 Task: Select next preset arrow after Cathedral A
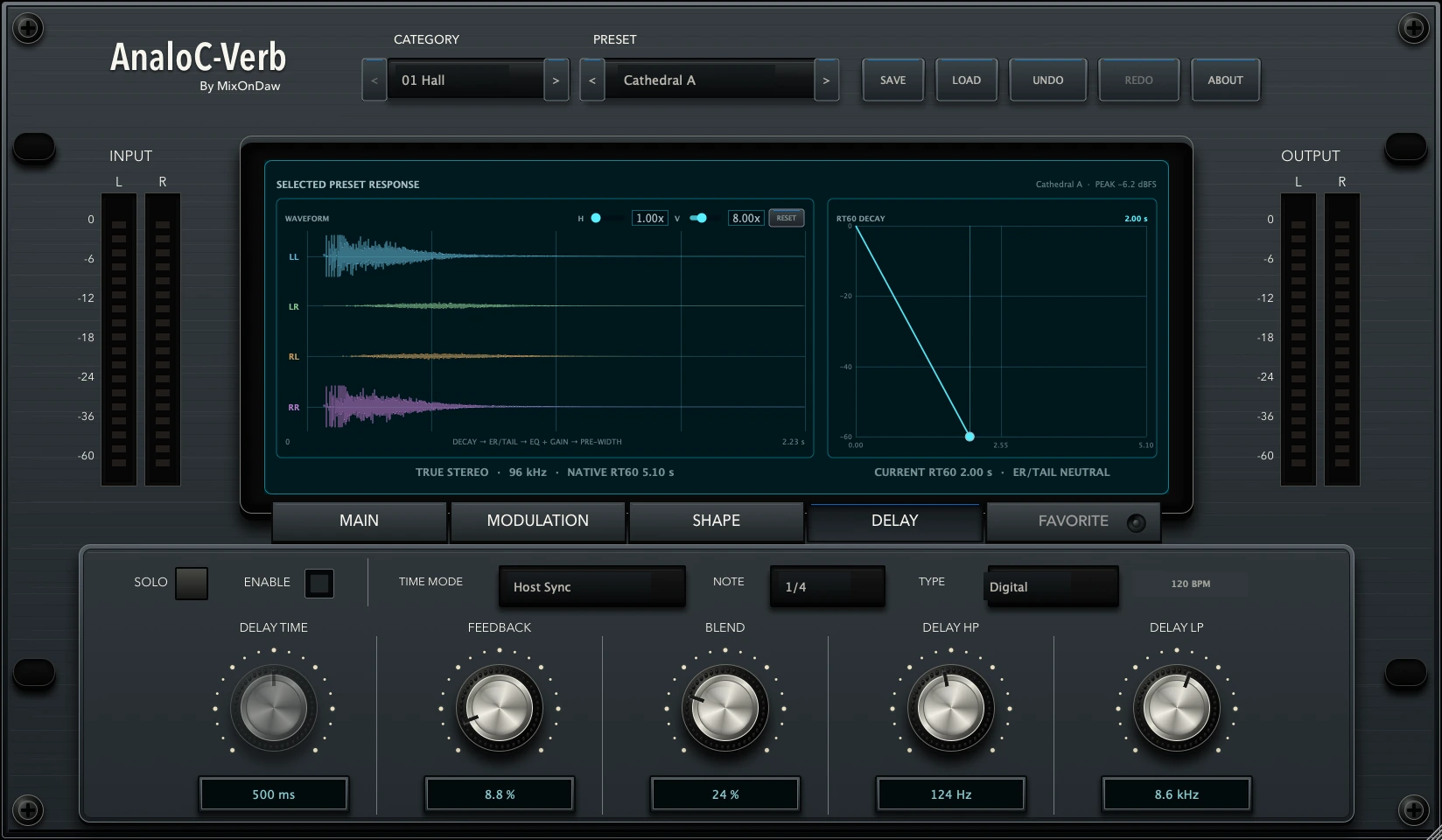pyautogui.click(x=826, y=80)
